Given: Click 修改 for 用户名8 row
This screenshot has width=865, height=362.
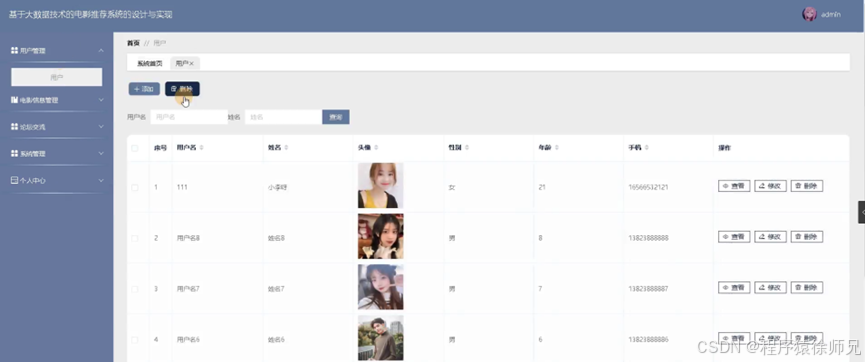Looking at the screenshot, I should (x=770, y=237).
